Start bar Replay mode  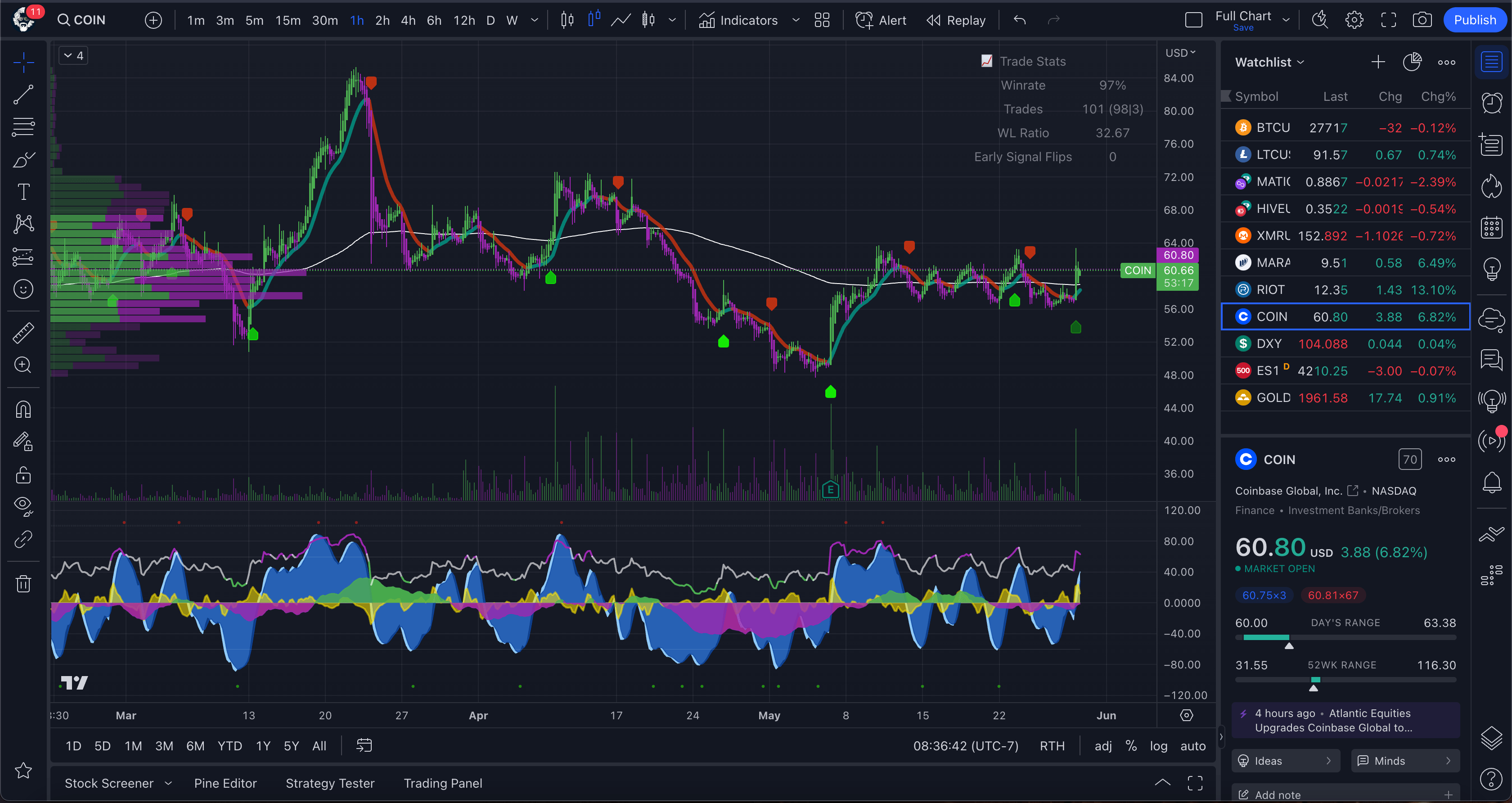(x=956, y=20)
